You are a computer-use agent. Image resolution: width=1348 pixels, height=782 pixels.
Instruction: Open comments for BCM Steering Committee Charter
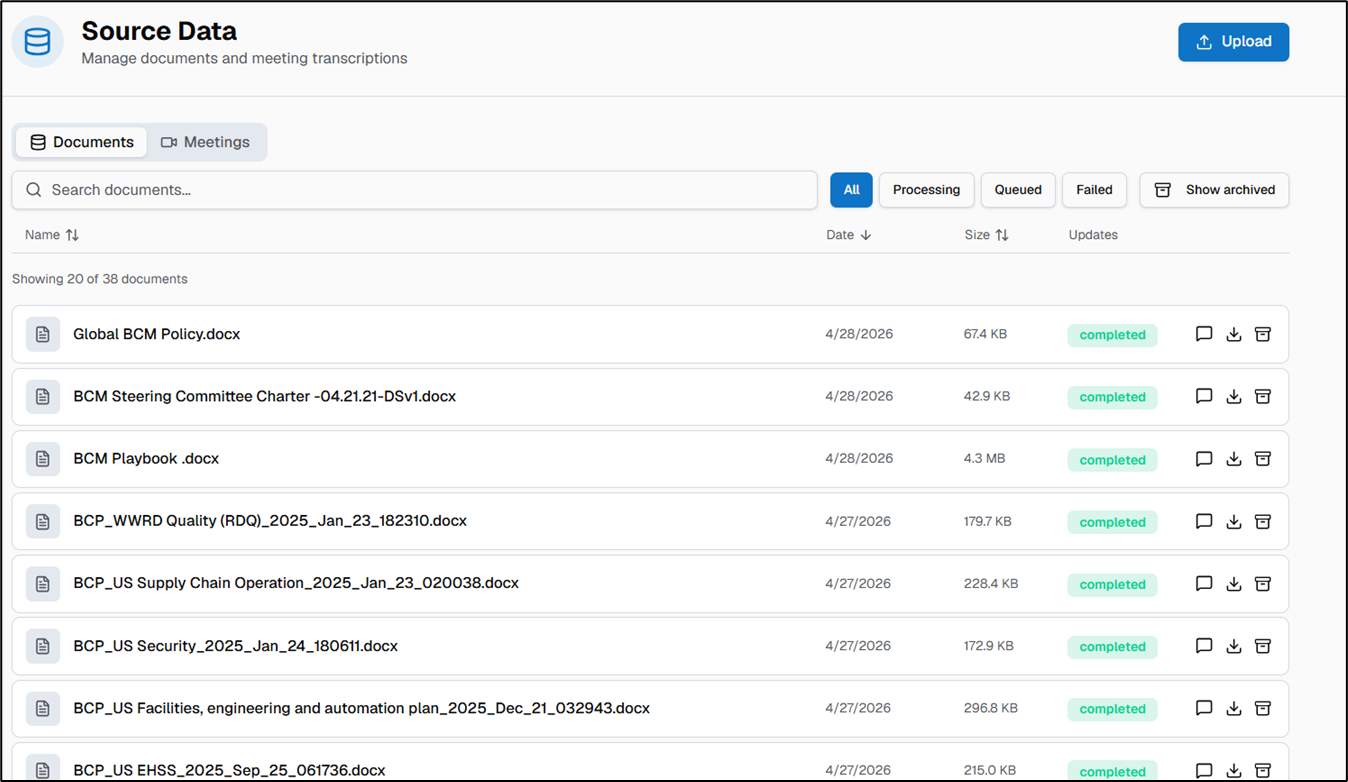point(1204,396)
